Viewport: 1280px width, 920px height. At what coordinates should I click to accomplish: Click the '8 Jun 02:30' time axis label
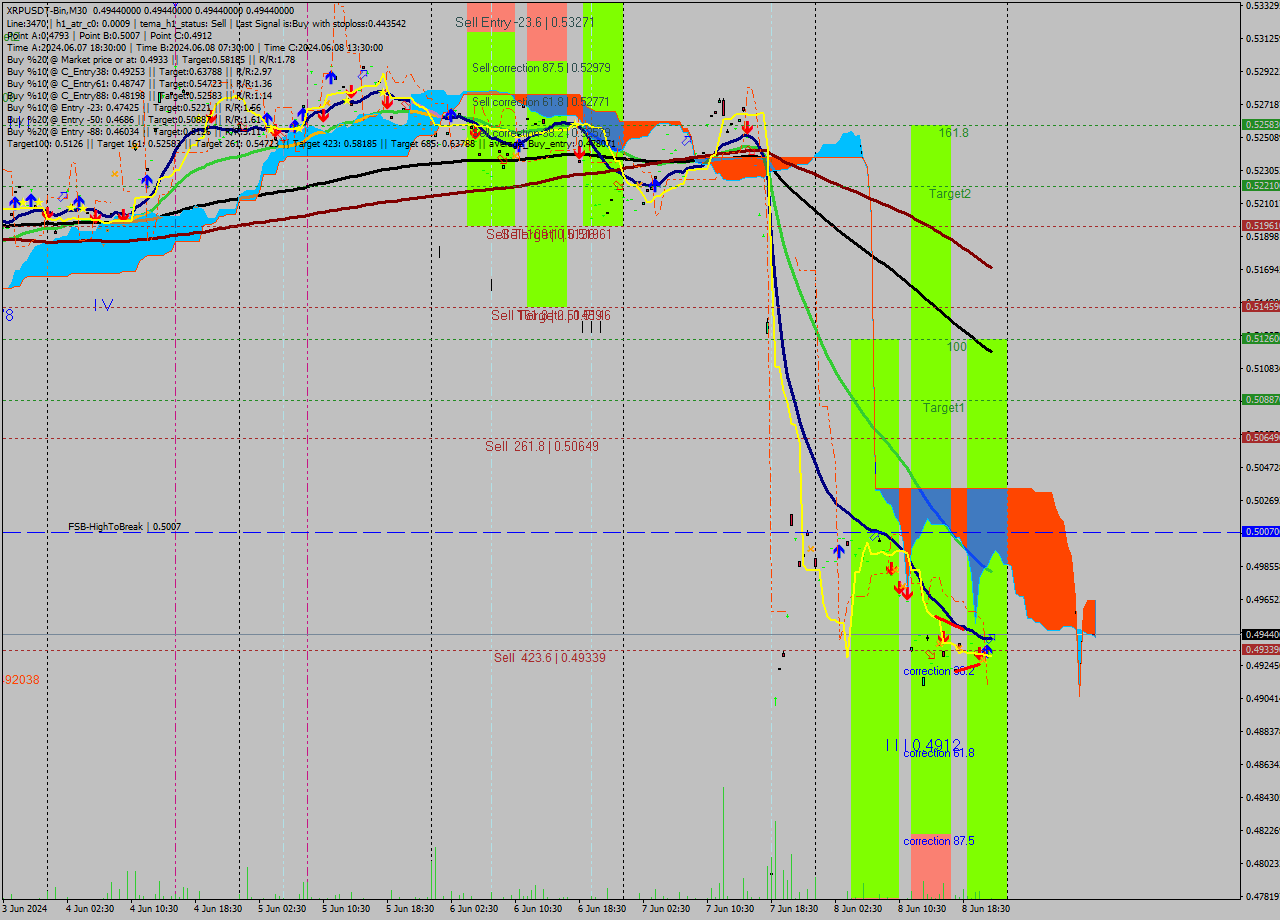(858, 909)
